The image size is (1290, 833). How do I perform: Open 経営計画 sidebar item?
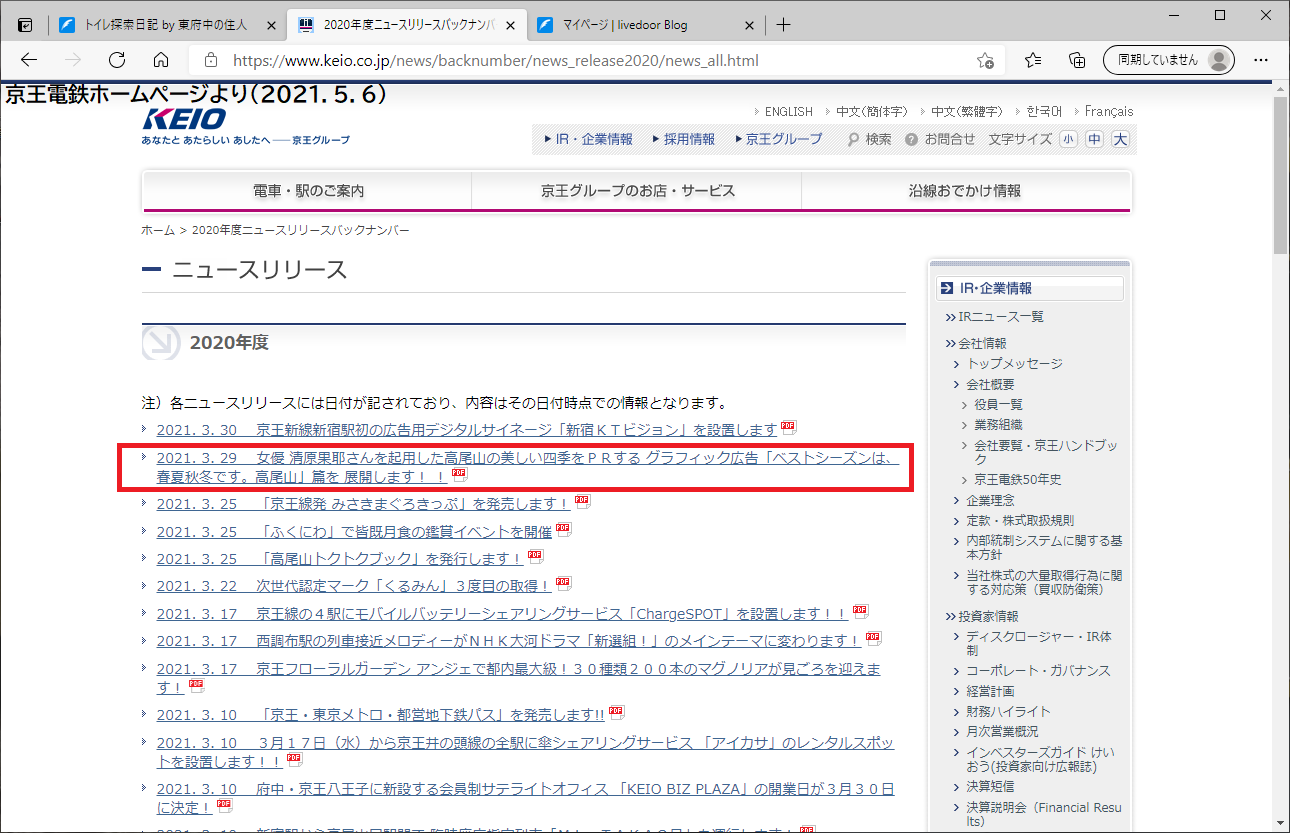(990, 691)
